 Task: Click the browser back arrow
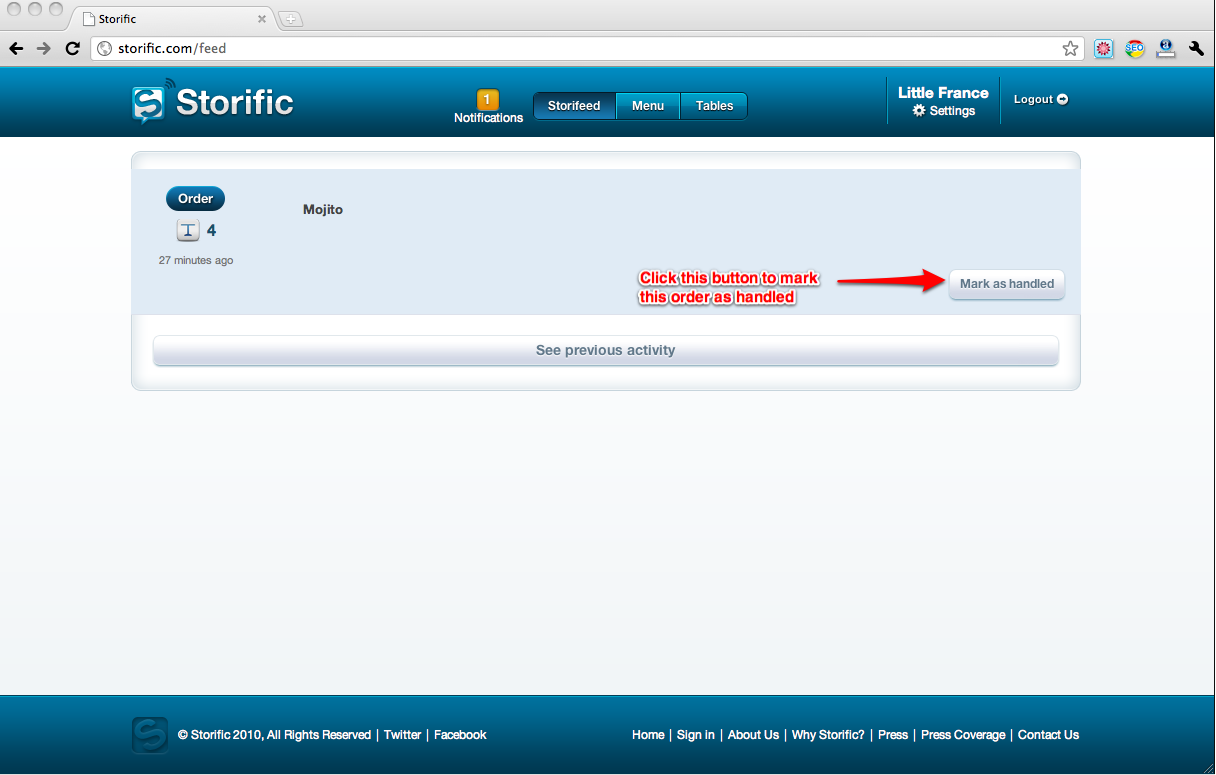tap(17, 48)
